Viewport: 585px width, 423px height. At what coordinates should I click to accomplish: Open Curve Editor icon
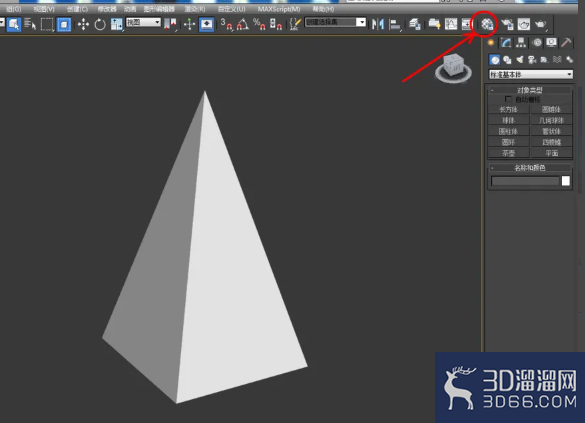451,25
